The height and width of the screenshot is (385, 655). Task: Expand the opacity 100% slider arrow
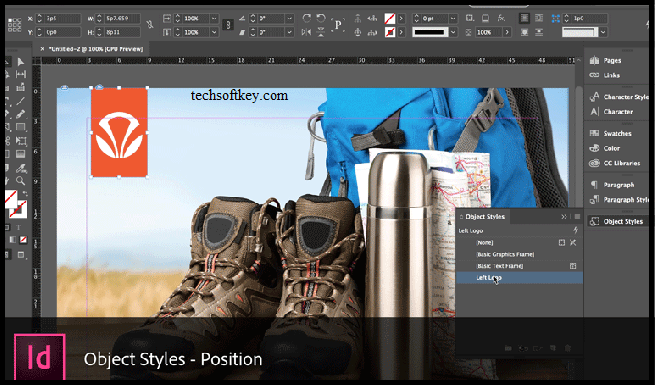[x=507, y=32]
